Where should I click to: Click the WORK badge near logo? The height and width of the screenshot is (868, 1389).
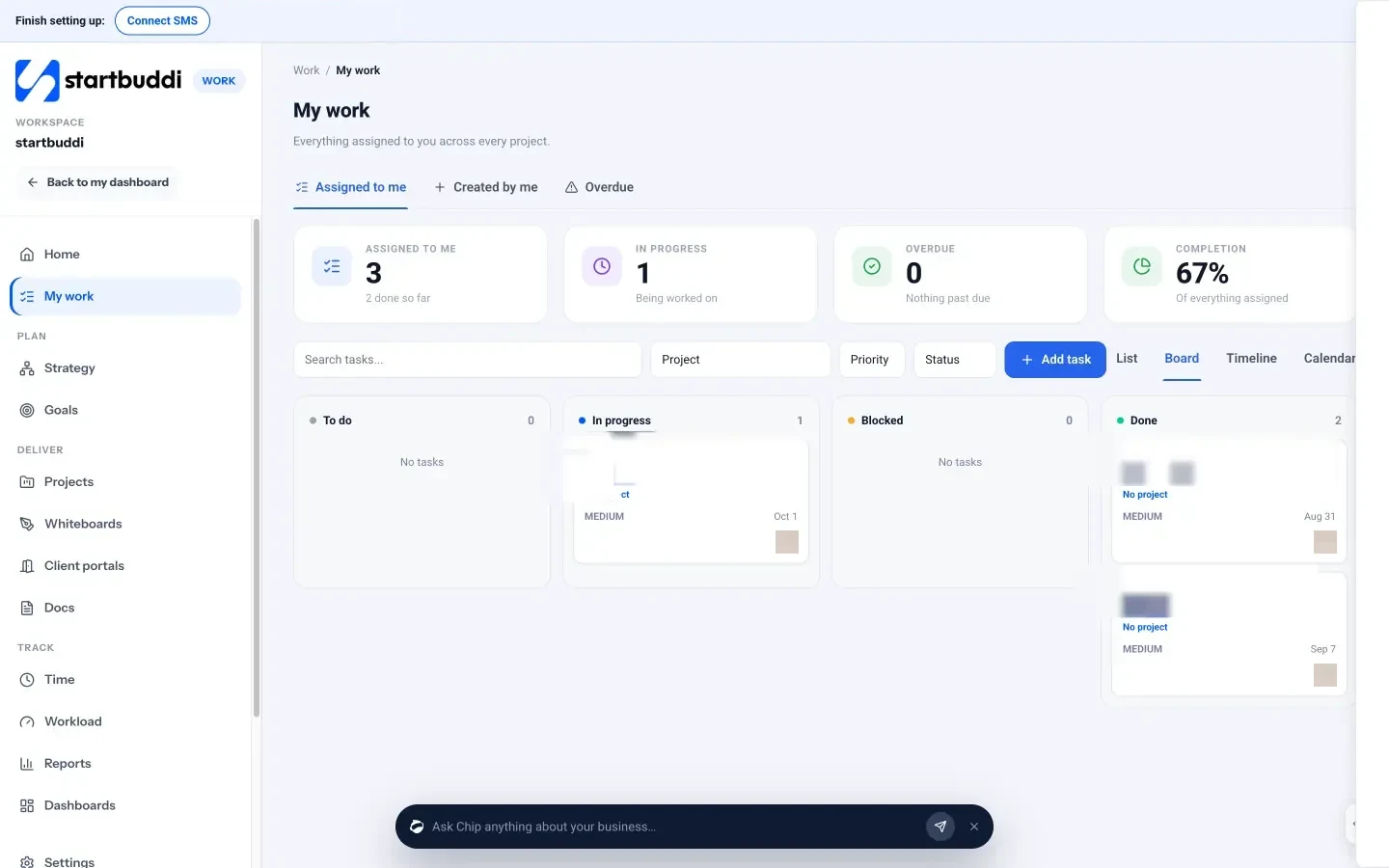[219, 81]
